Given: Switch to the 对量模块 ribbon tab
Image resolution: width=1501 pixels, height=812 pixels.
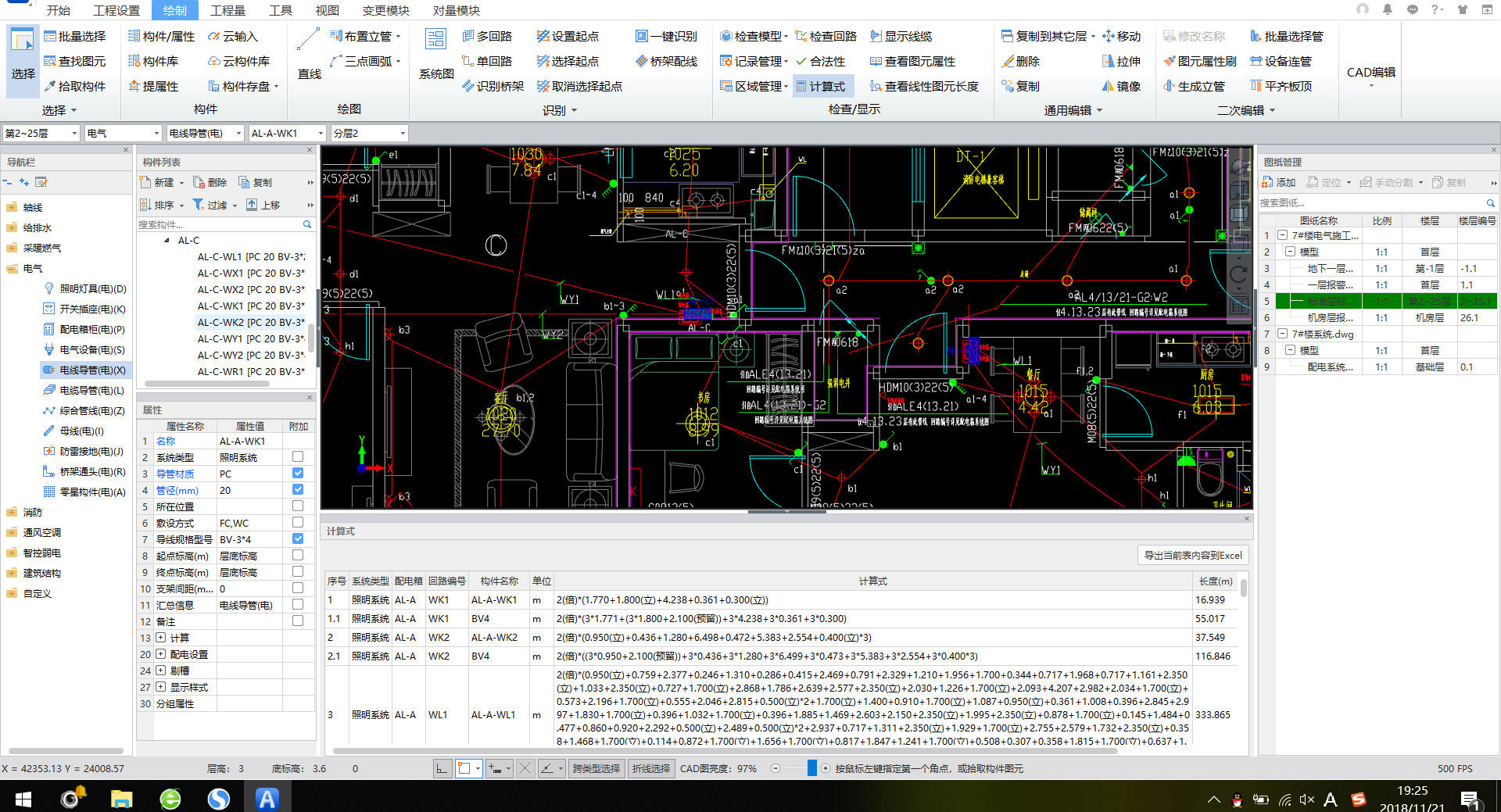Looking at the screenshot, I should click(457, 10).
